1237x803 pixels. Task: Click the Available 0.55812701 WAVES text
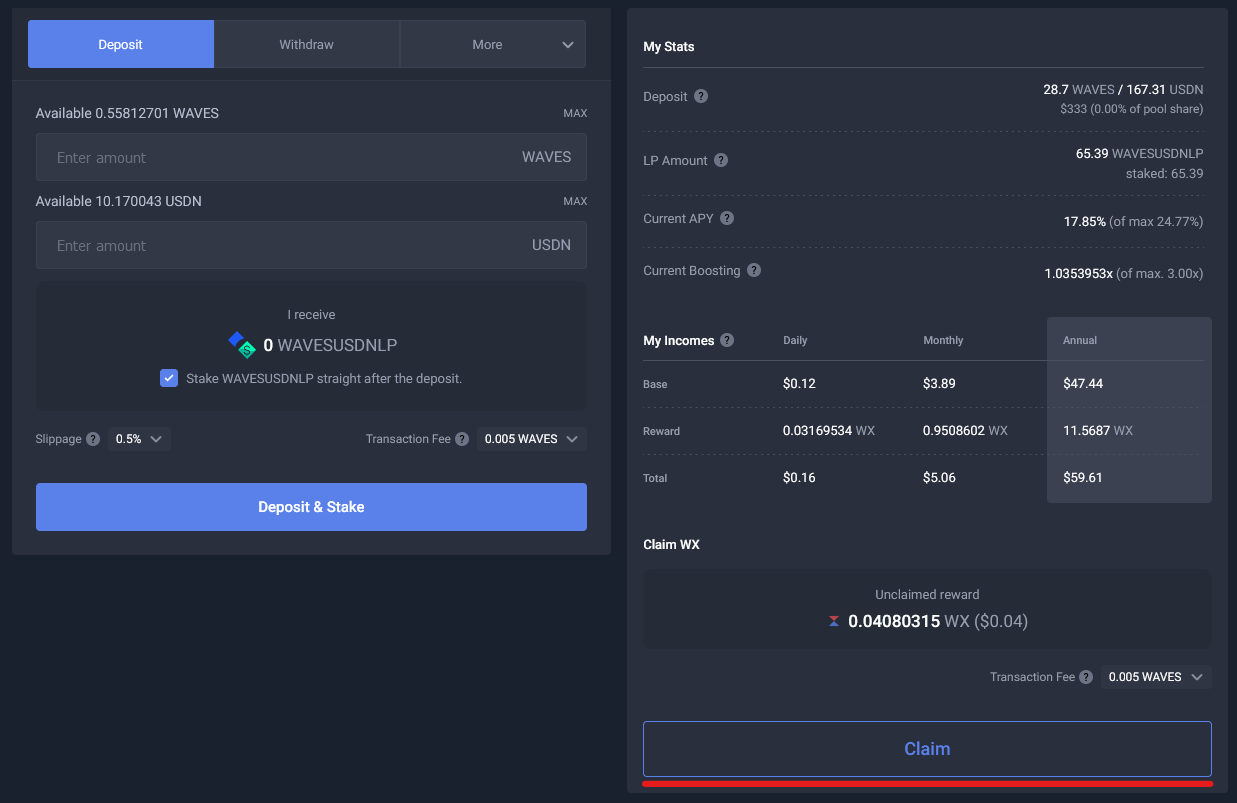(x=127, y=113)
